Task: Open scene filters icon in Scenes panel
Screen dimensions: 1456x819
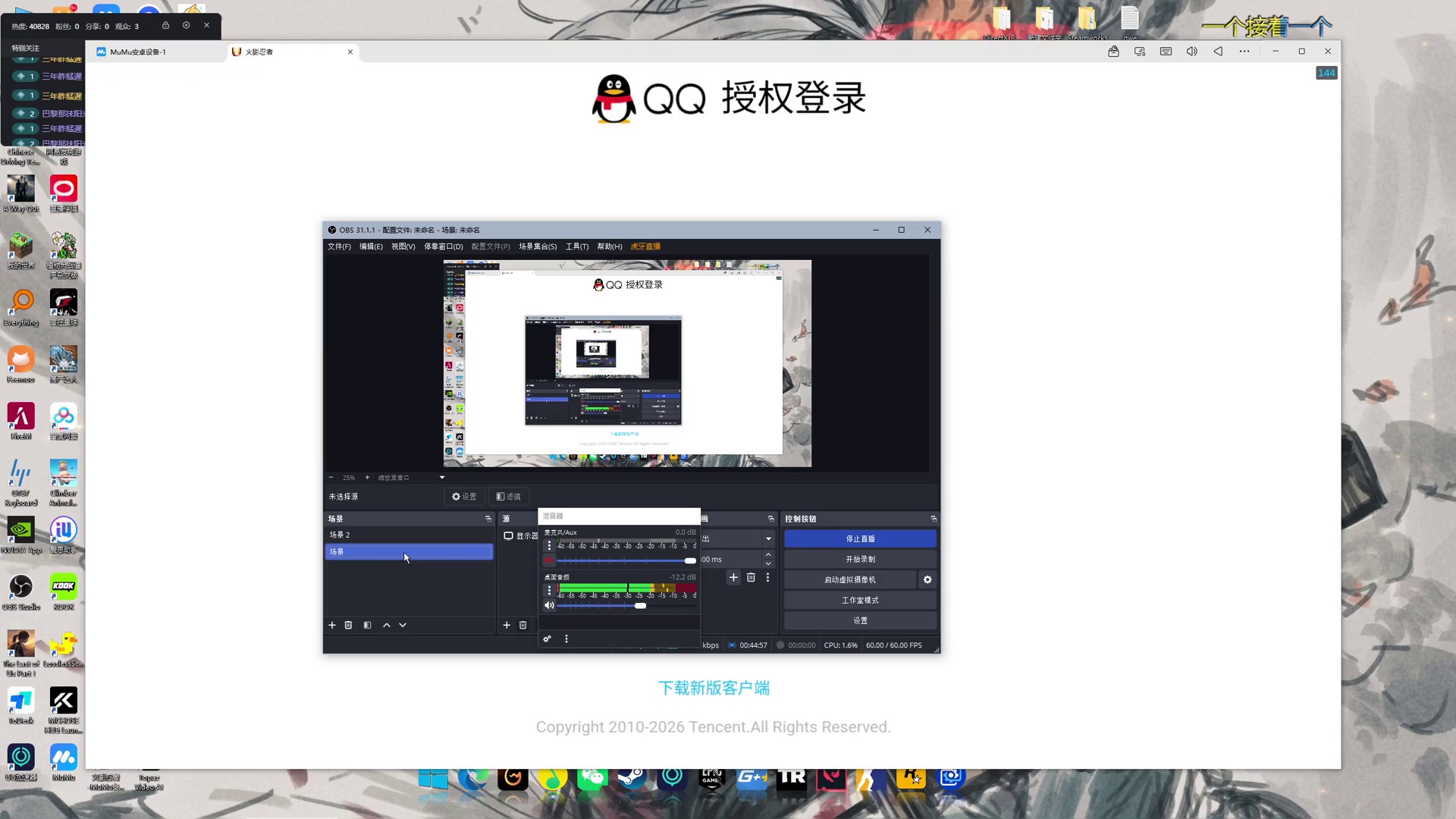Action: 367,625
